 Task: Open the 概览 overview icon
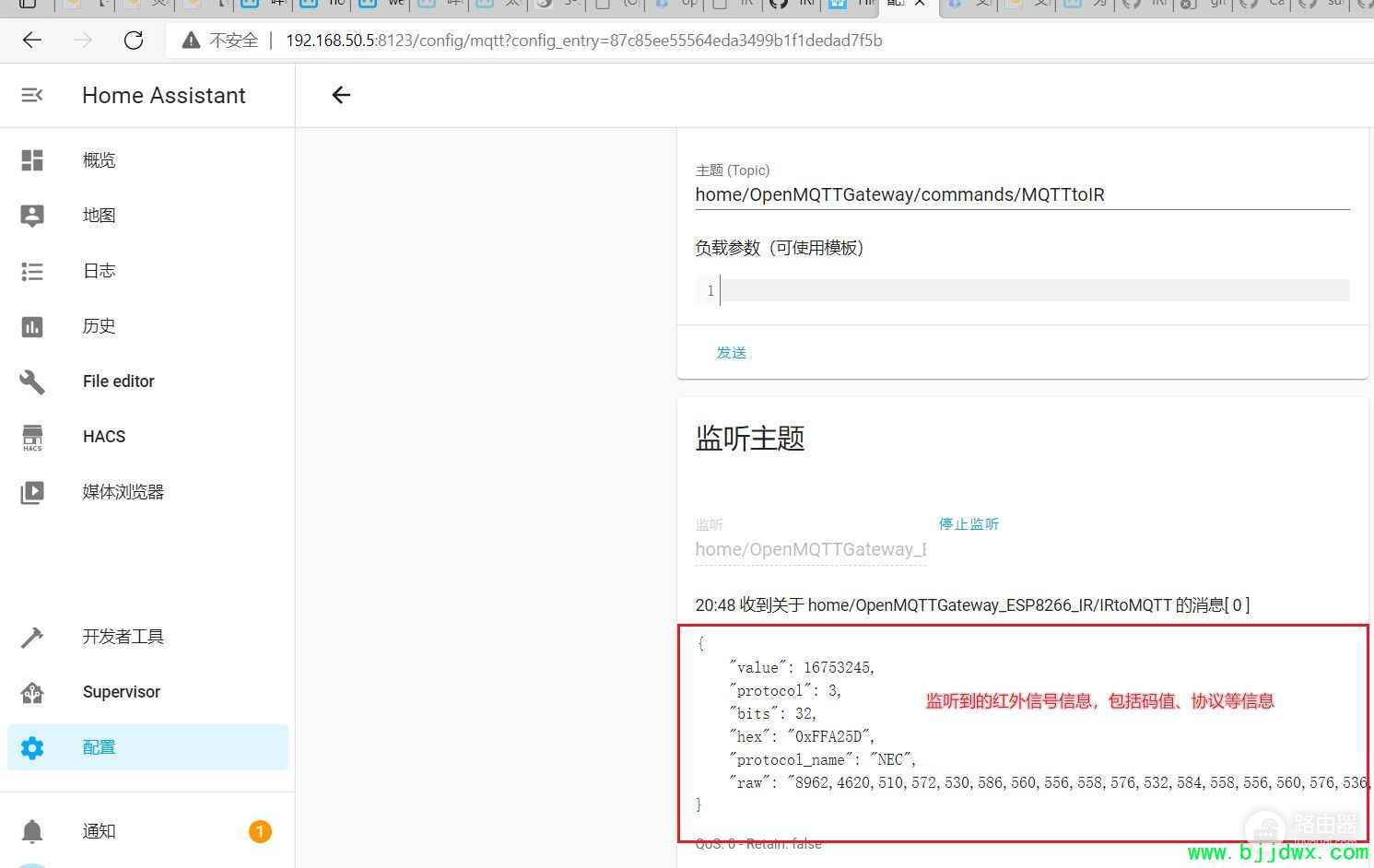(32, 160)
